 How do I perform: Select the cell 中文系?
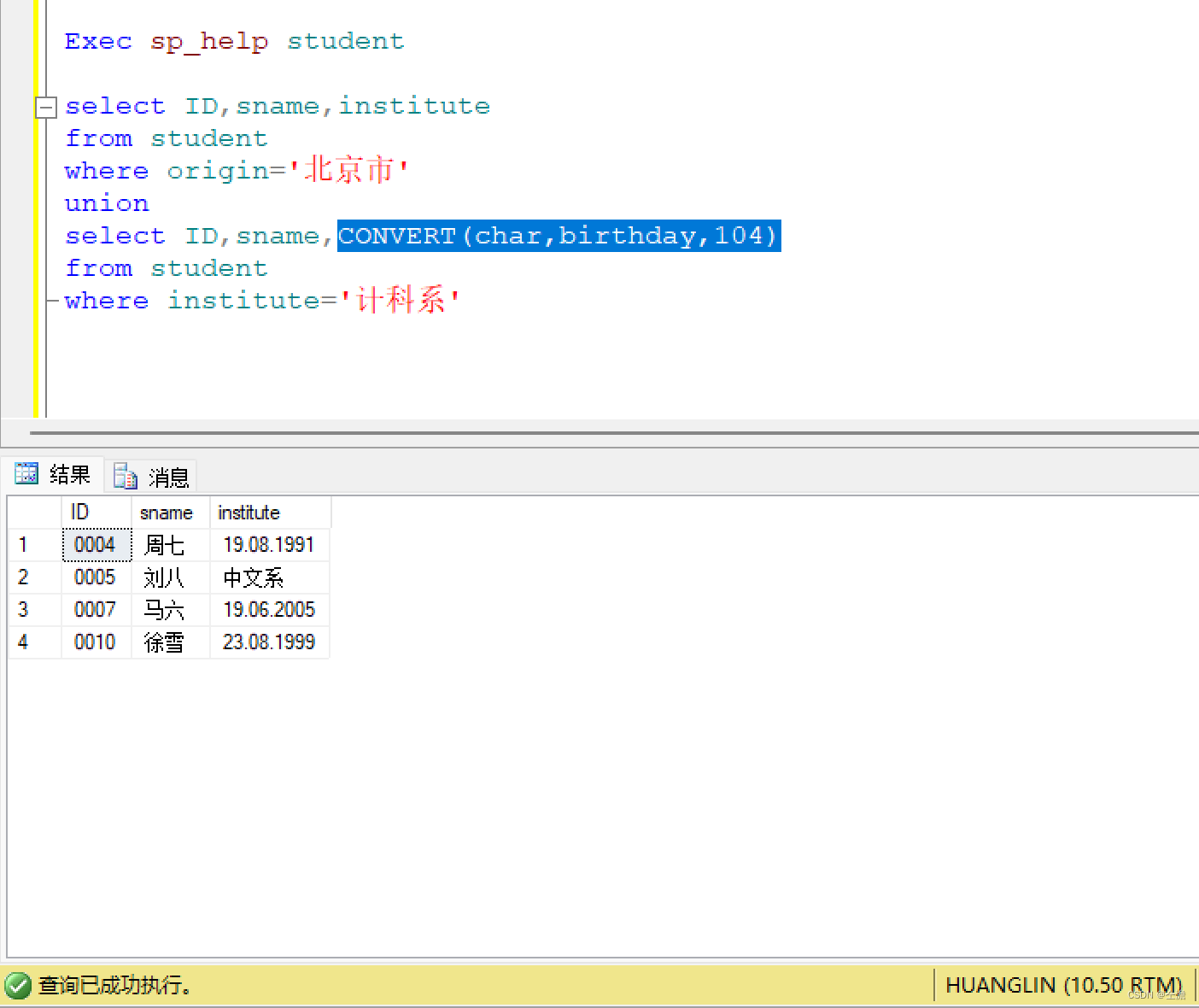coord(270,577)
